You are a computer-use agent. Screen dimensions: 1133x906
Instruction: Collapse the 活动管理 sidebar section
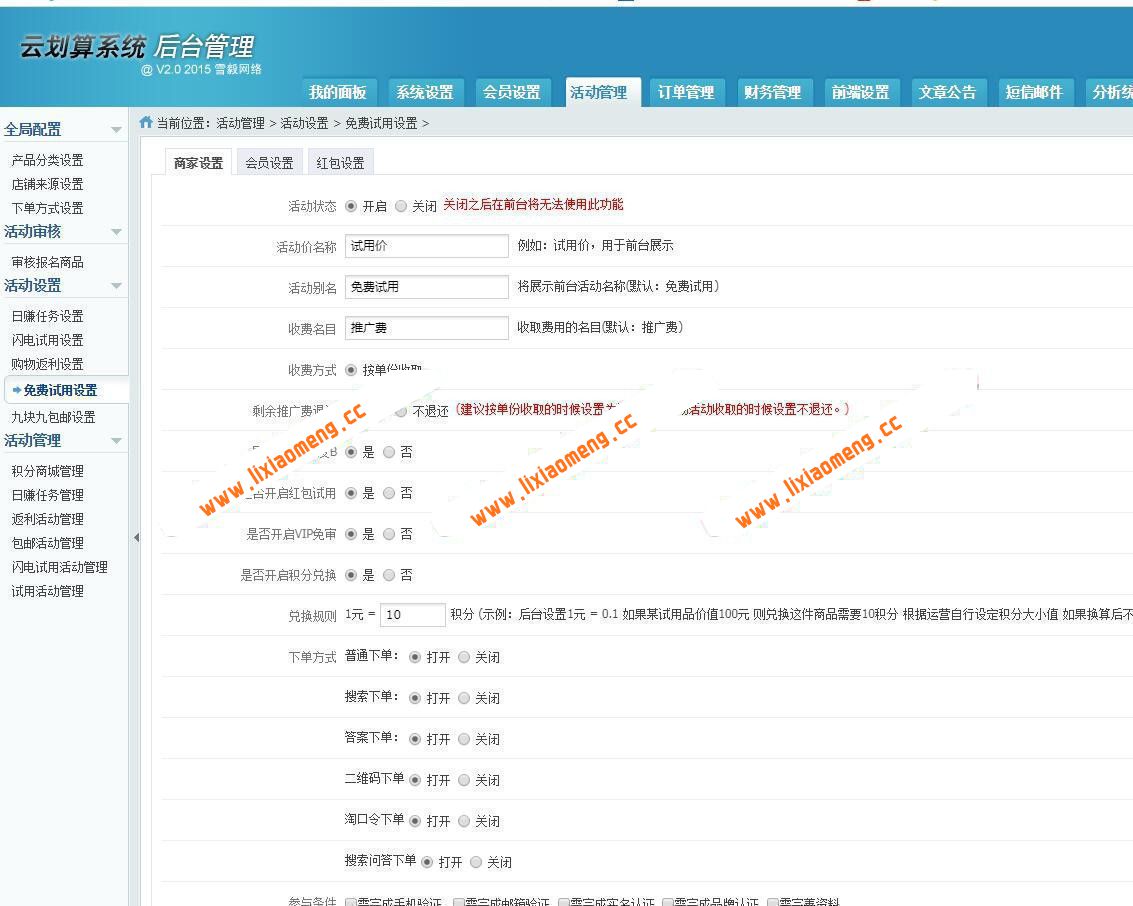point(117,440)
